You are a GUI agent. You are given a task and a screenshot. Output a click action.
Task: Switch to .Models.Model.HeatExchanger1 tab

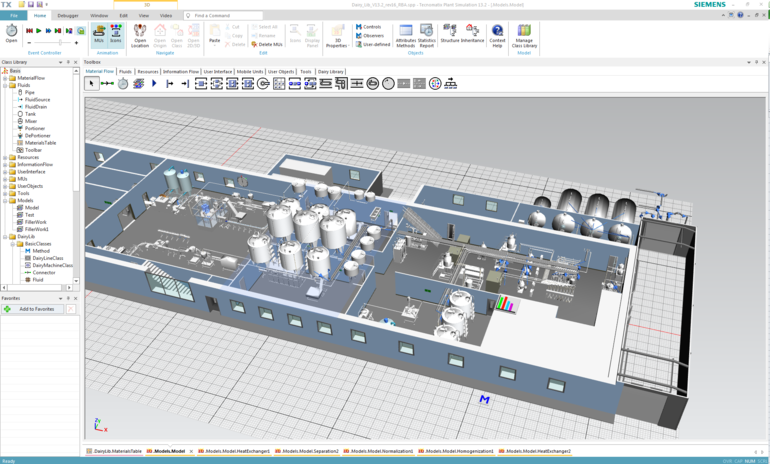click(x=234, y=451)
